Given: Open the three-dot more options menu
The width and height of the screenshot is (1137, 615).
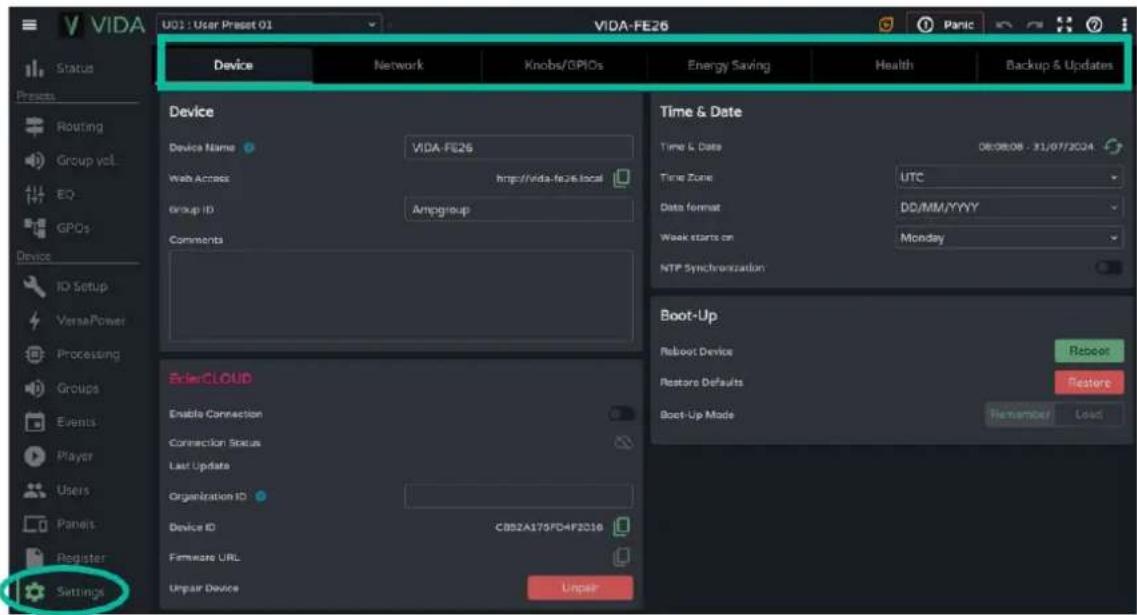Looking at the screenshot, I should [x=1124, y=25].
